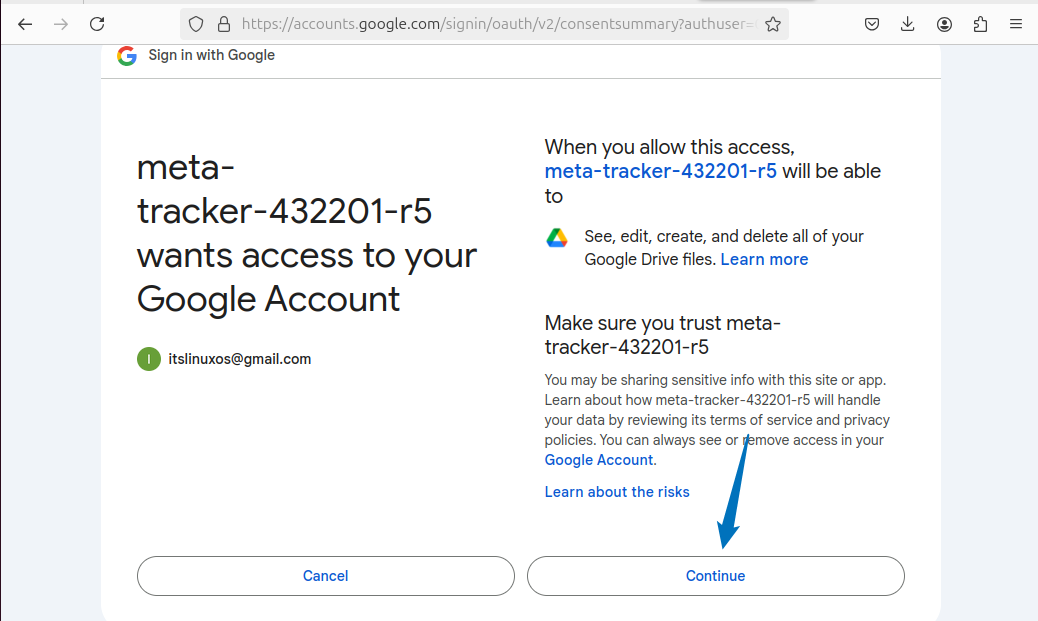The height and width of the screenshot is (621, 1038).
Task: Click the Google Account link
Action: pos(598,460)
